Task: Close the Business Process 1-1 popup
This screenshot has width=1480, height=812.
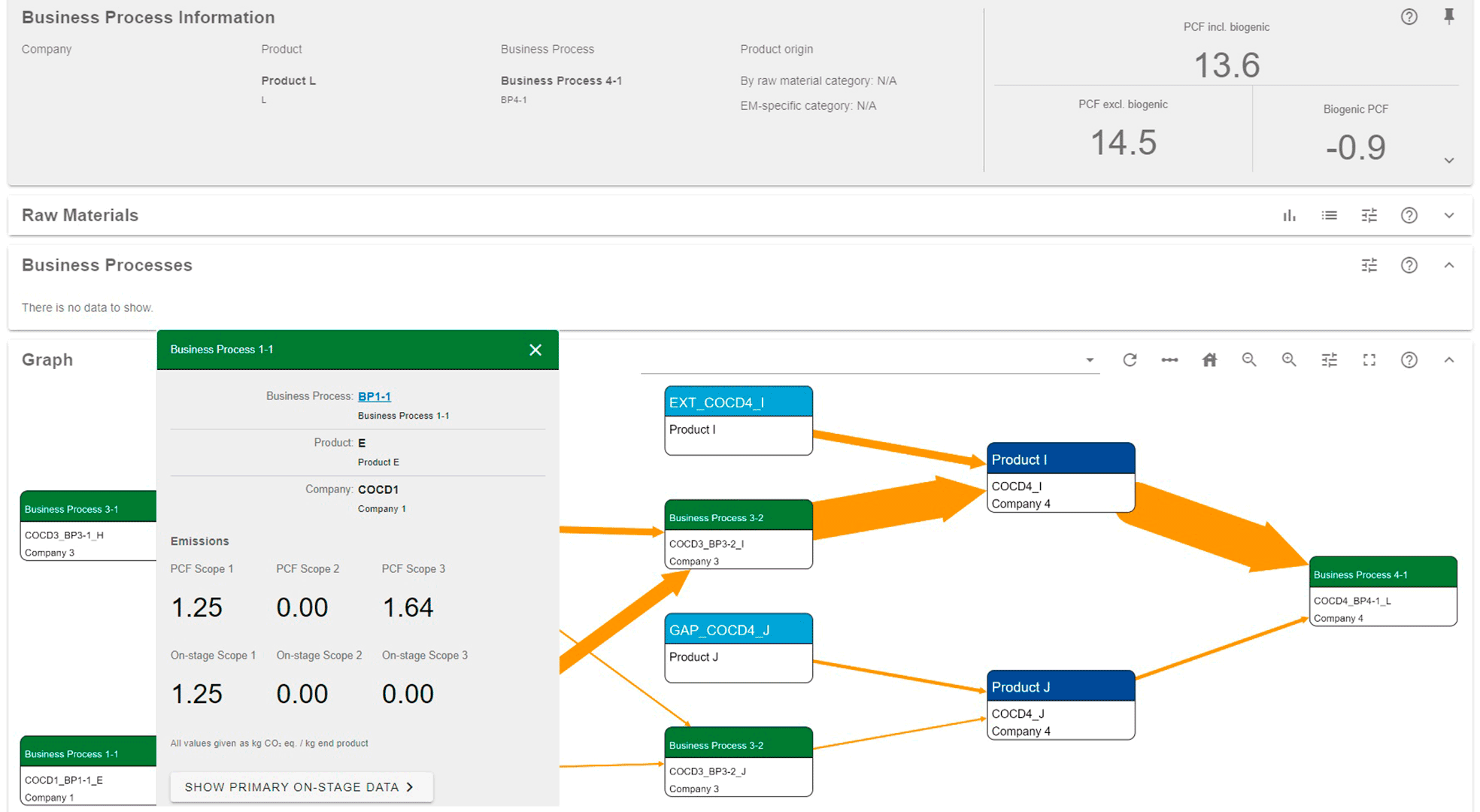Action: (535, 350)
